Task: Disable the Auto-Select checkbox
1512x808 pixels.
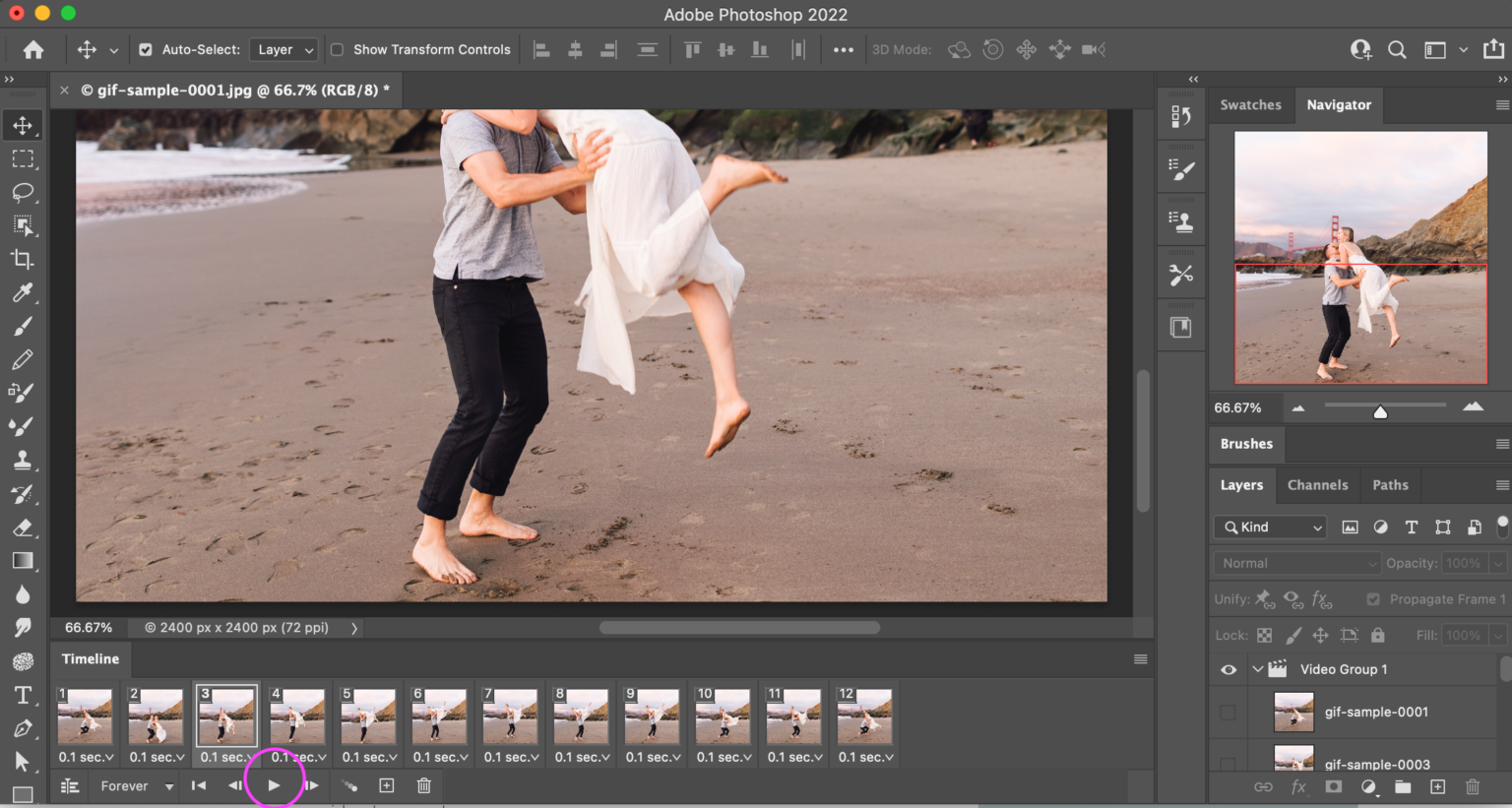Action: [x=146, y=49]
